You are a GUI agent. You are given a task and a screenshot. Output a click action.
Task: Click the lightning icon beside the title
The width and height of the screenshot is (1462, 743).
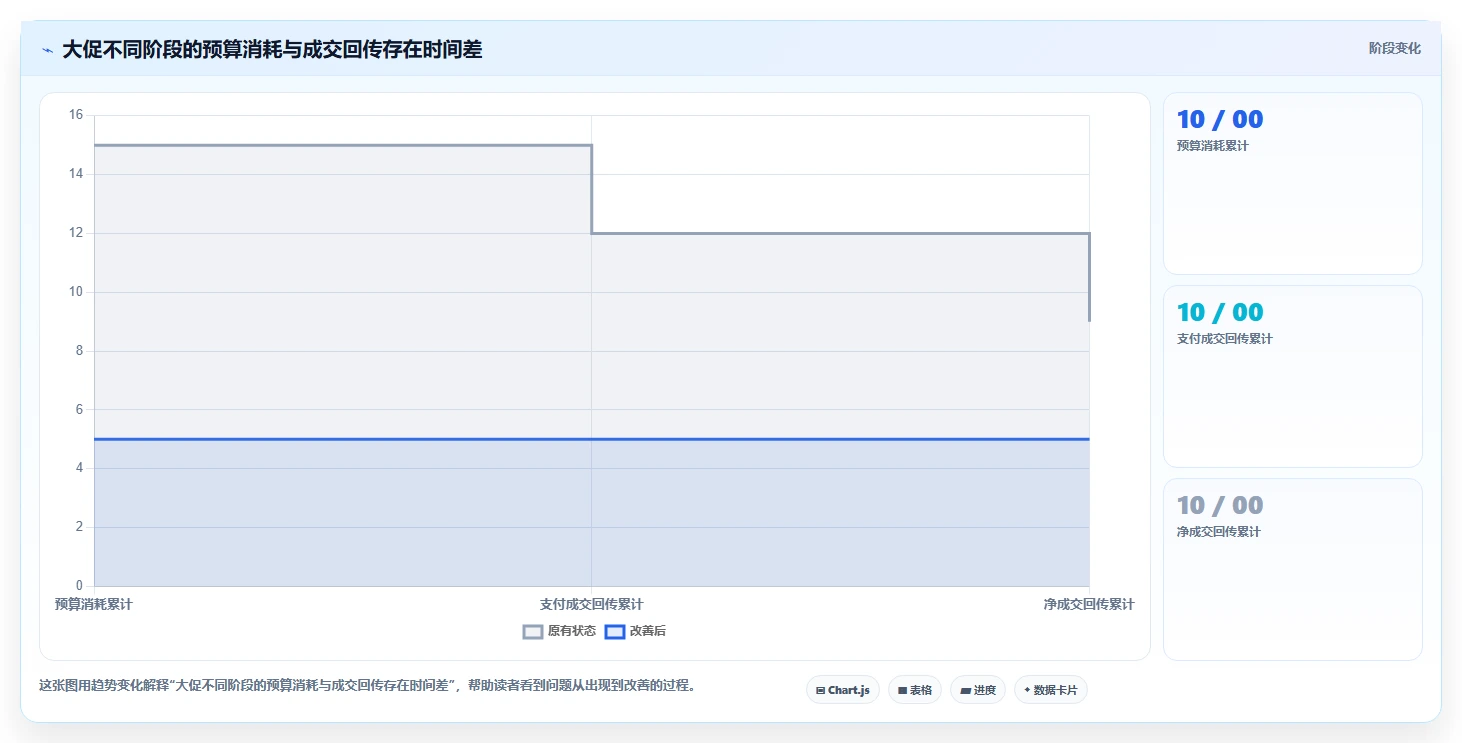click(x=47, y=50)
